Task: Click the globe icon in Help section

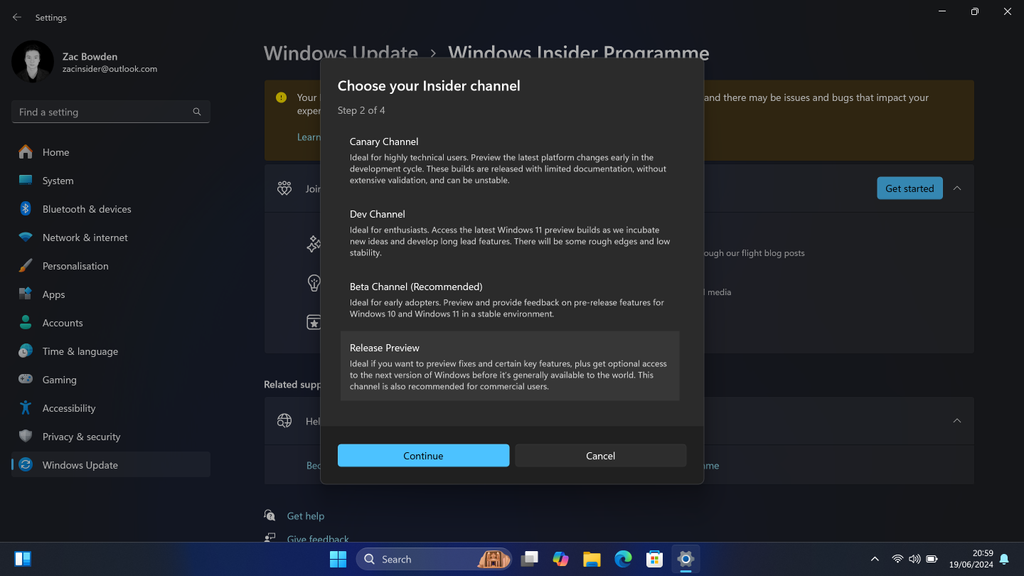Action: tap(284, 421)
